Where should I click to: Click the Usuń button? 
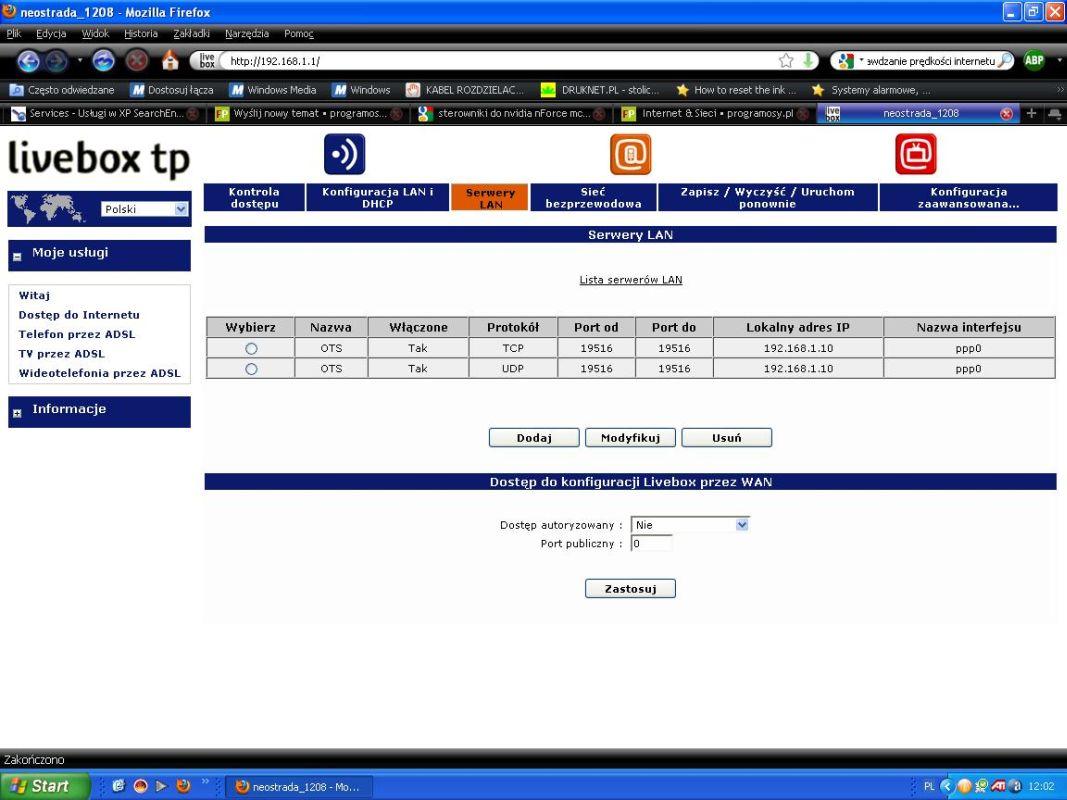[x=727, y=437]
